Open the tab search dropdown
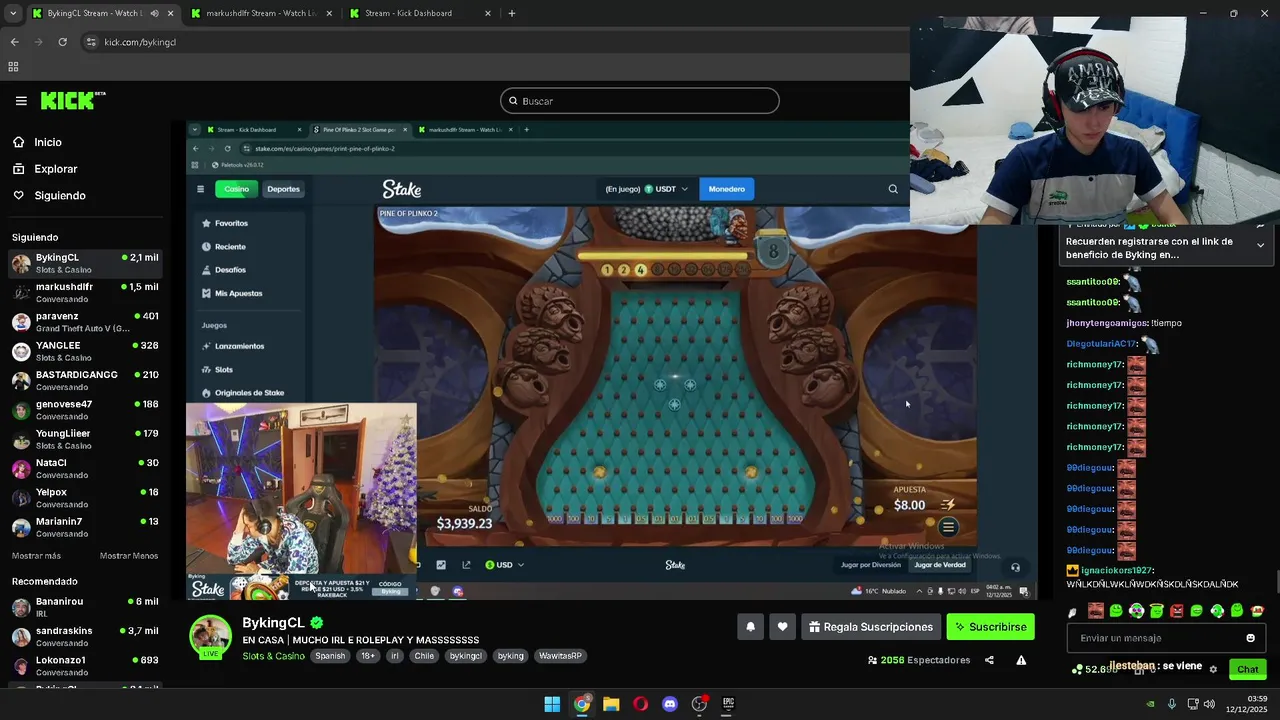This screenshot has width=1280, height=720. click(x=13, y=13)
